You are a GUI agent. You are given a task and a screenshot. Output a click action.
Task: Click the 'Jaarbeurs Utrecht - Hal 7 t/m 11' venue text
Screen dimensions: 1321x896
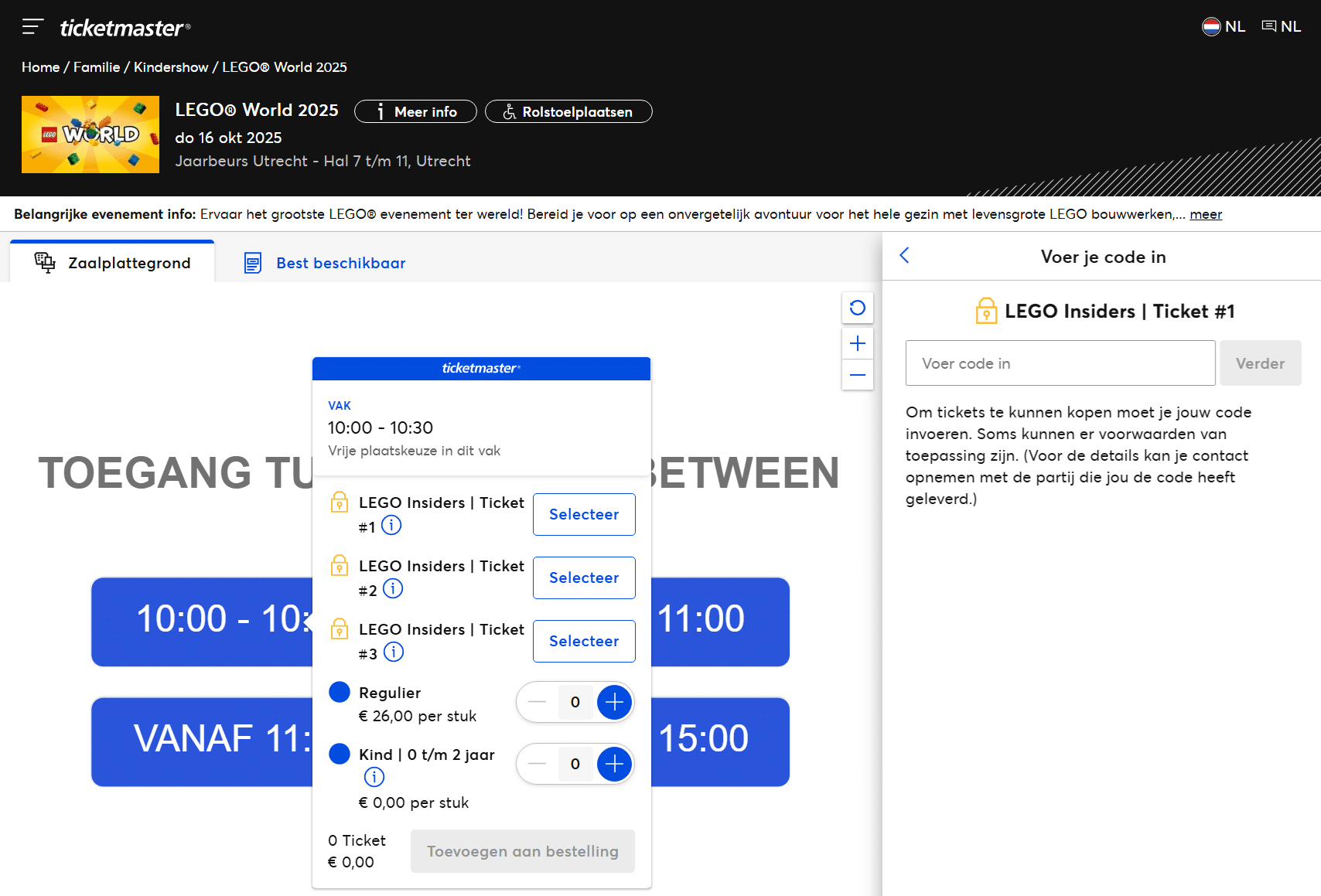click(323, 161)
